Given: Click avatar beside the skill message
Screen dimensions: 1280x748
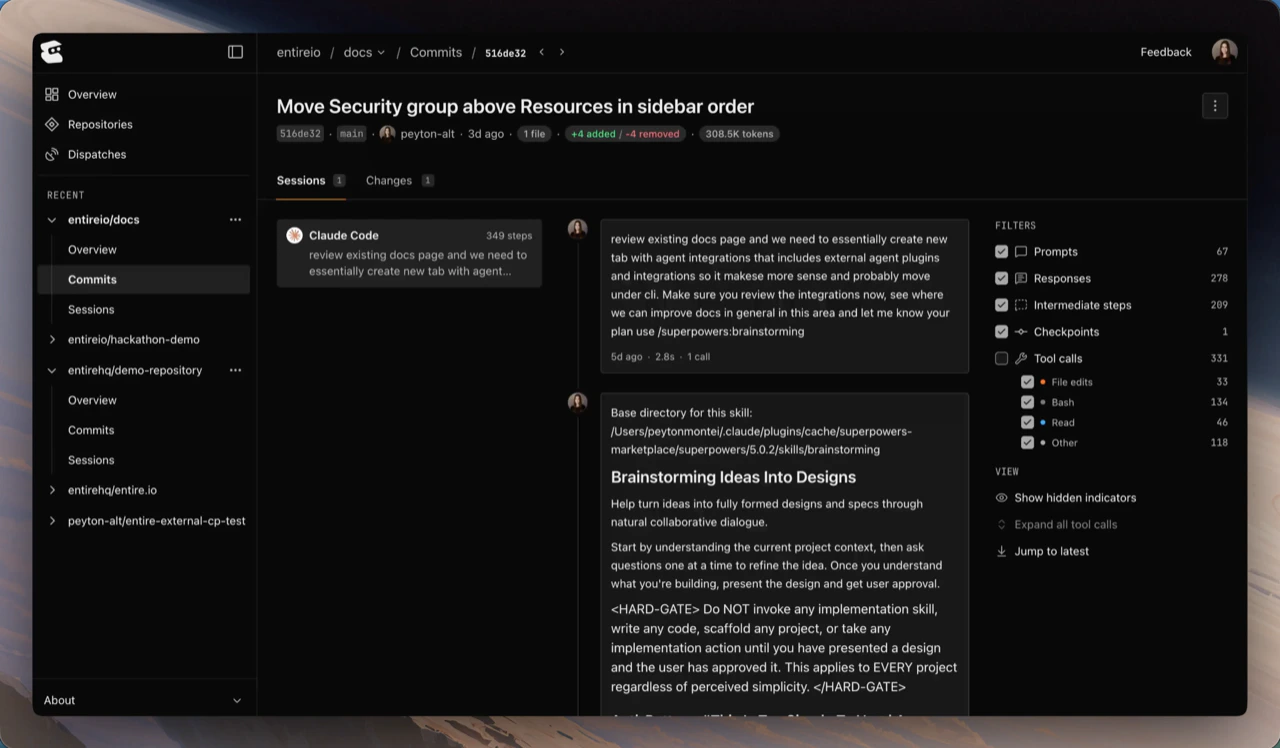Looking at the screenshot, I should tap(577, 402).
